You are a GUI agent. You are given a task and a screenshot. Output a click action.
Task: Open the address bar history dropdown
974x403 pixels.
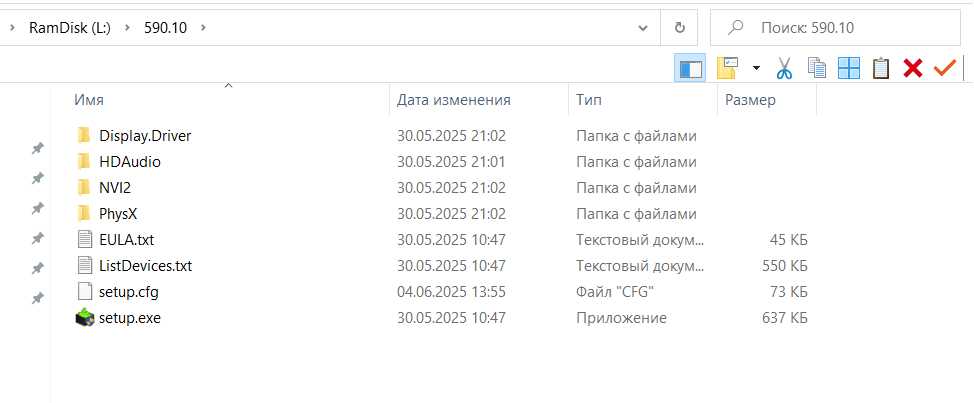[x=643, y=28]
